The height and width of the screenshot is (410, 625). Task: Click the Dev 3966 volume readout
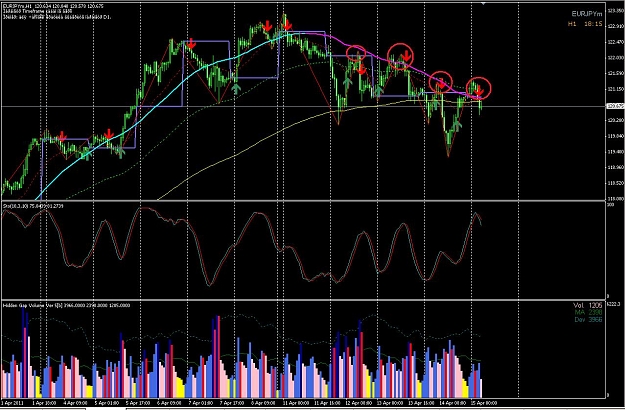point(588,320)
